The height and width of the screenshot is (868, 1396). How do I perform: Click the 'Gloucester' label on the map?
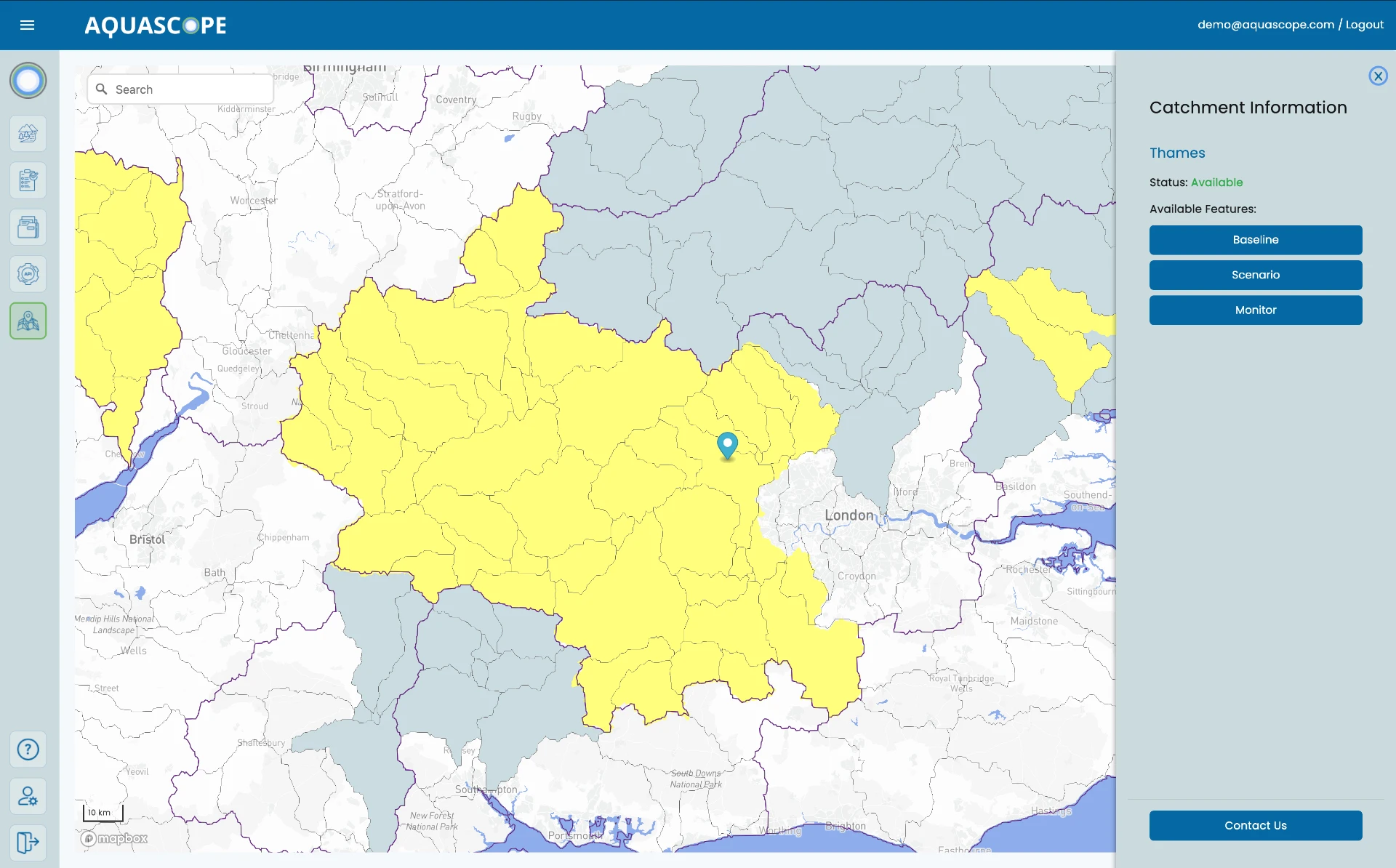(x=247, y=350)
